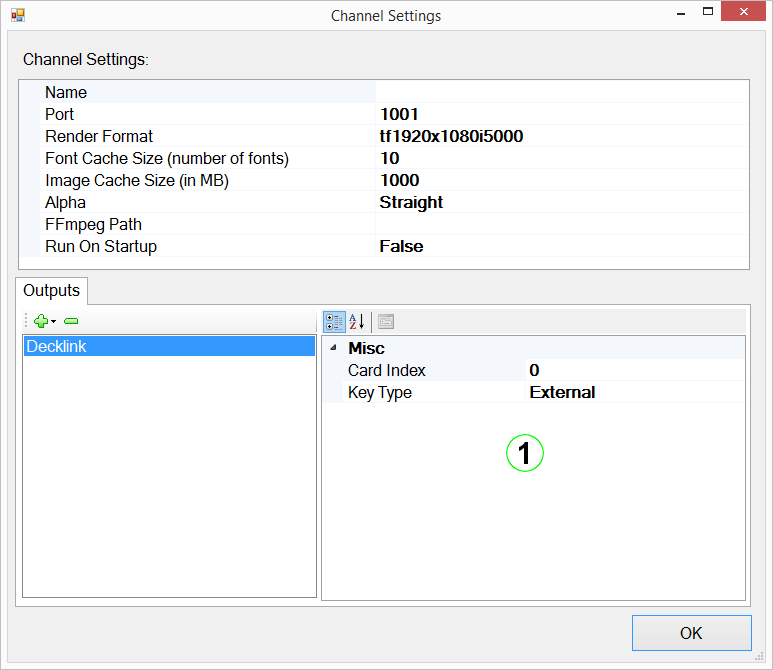Select the Outputs tab
The image size is (773, 670).
tap(52, 291)
